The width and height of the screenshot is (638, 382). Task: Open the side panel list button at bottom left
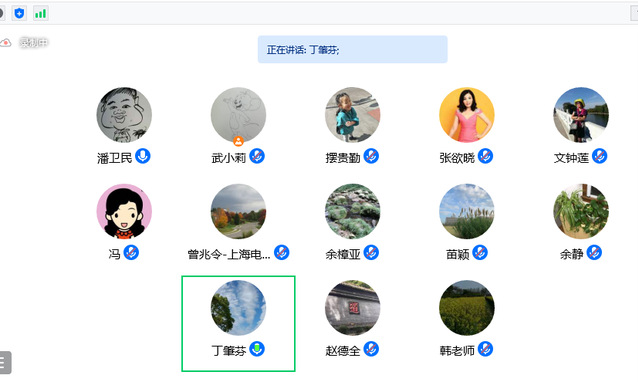[x=4, y=362]
